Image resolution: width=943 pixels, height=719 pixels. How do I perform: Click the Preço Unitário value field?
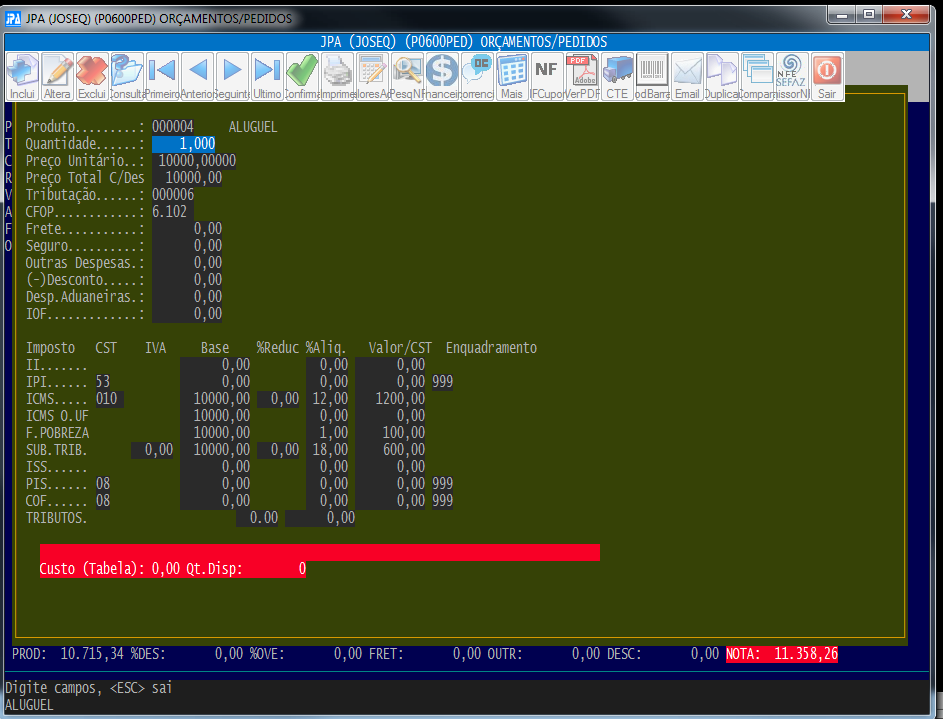194,161
